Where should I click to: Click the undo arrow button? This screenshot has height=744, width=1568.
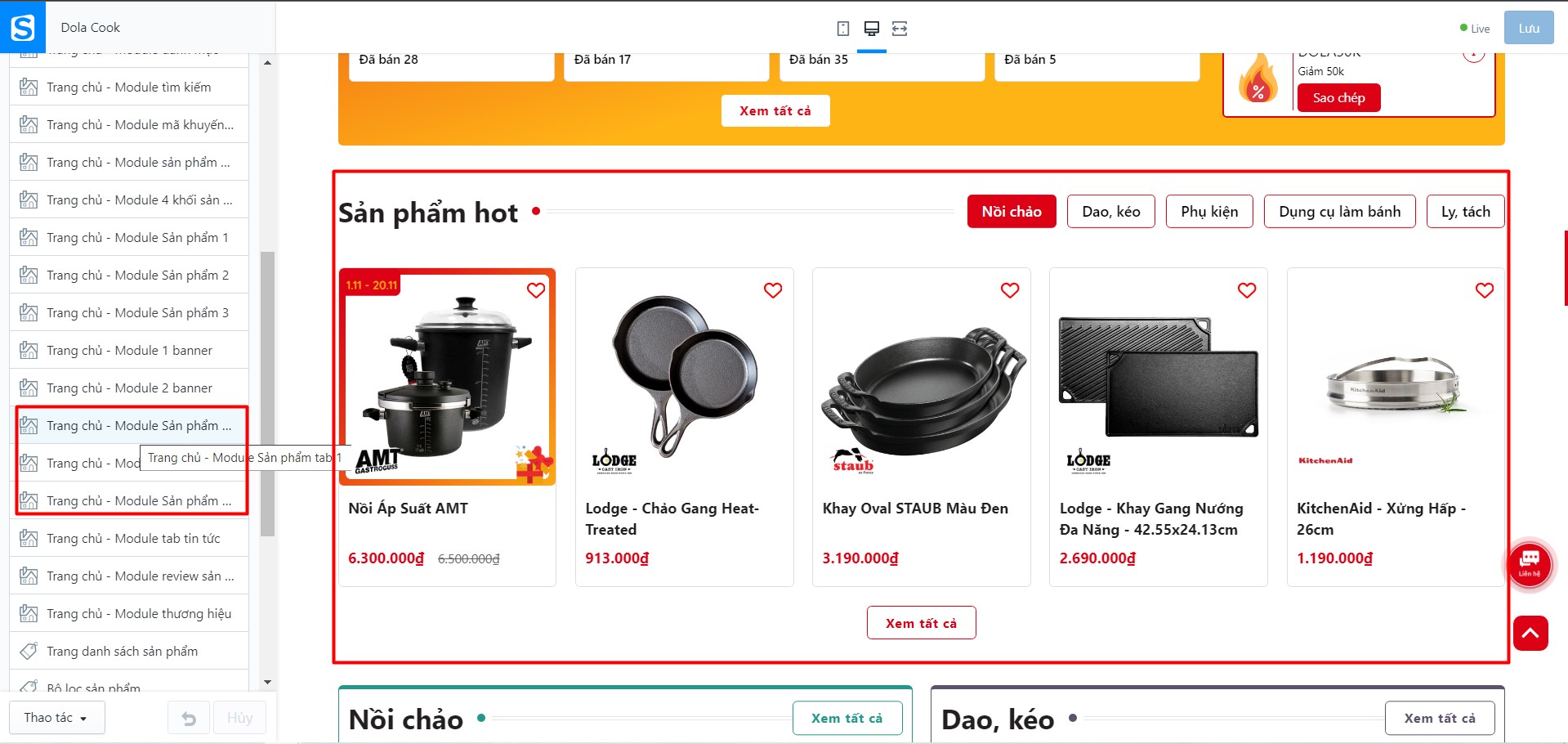(x=189, y=718)
